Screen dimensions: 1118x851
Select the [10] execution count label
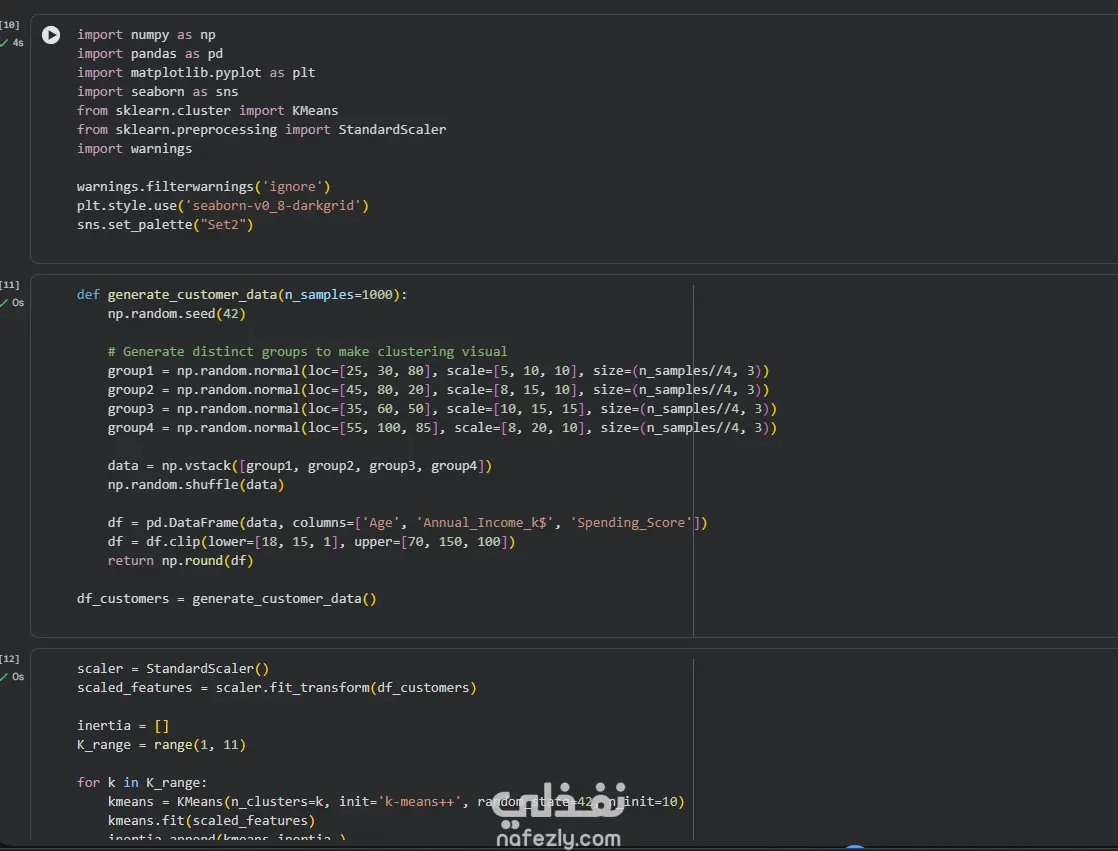[x=10, y=25]
